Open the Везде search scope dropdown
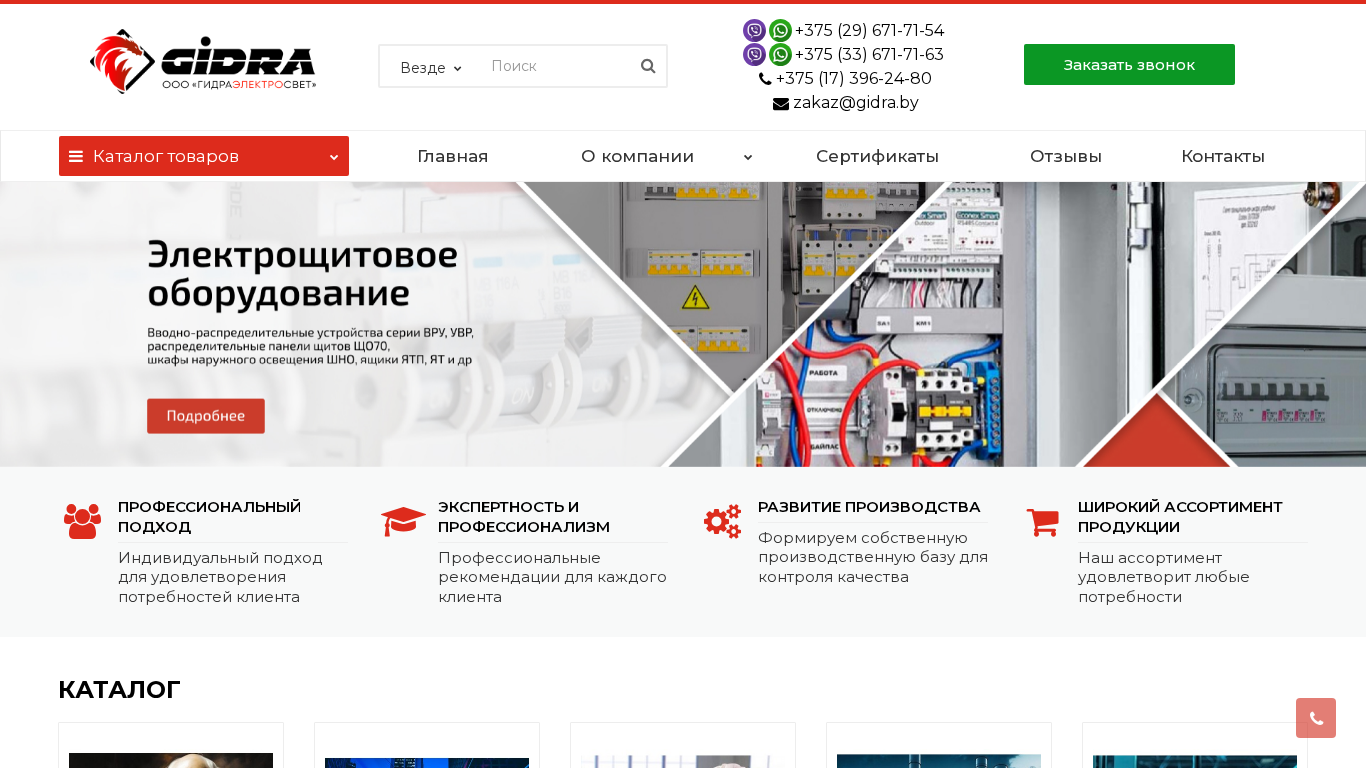 (430, 67)
